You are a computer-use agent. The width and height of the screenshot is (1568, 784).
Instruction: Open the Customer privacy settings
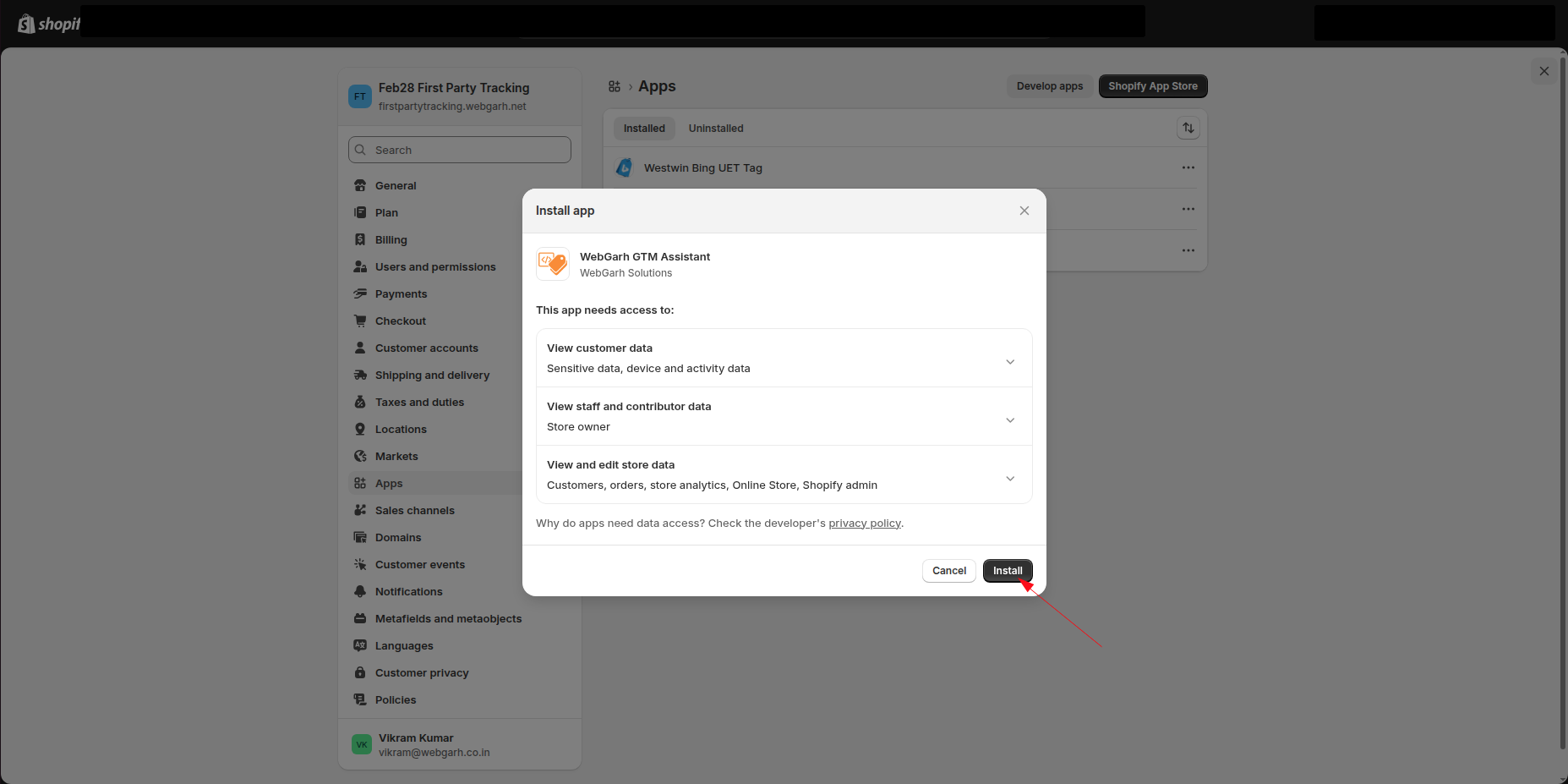460,672
